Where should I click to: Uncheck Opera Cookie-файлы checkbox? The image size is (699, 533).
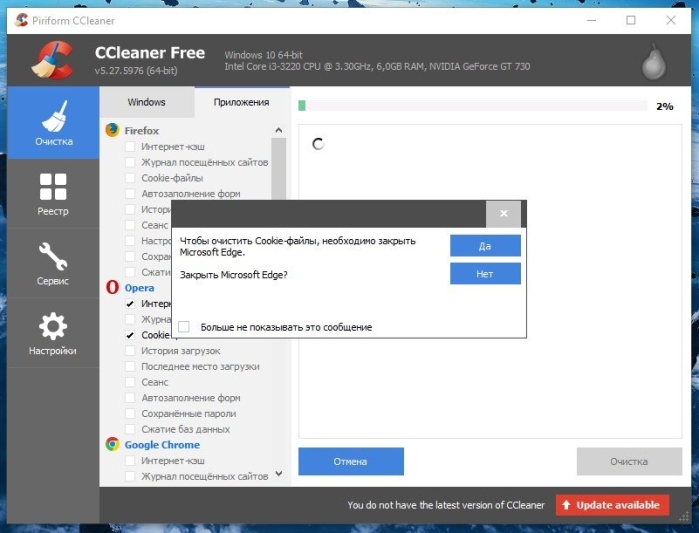click(x=130, y=335)
